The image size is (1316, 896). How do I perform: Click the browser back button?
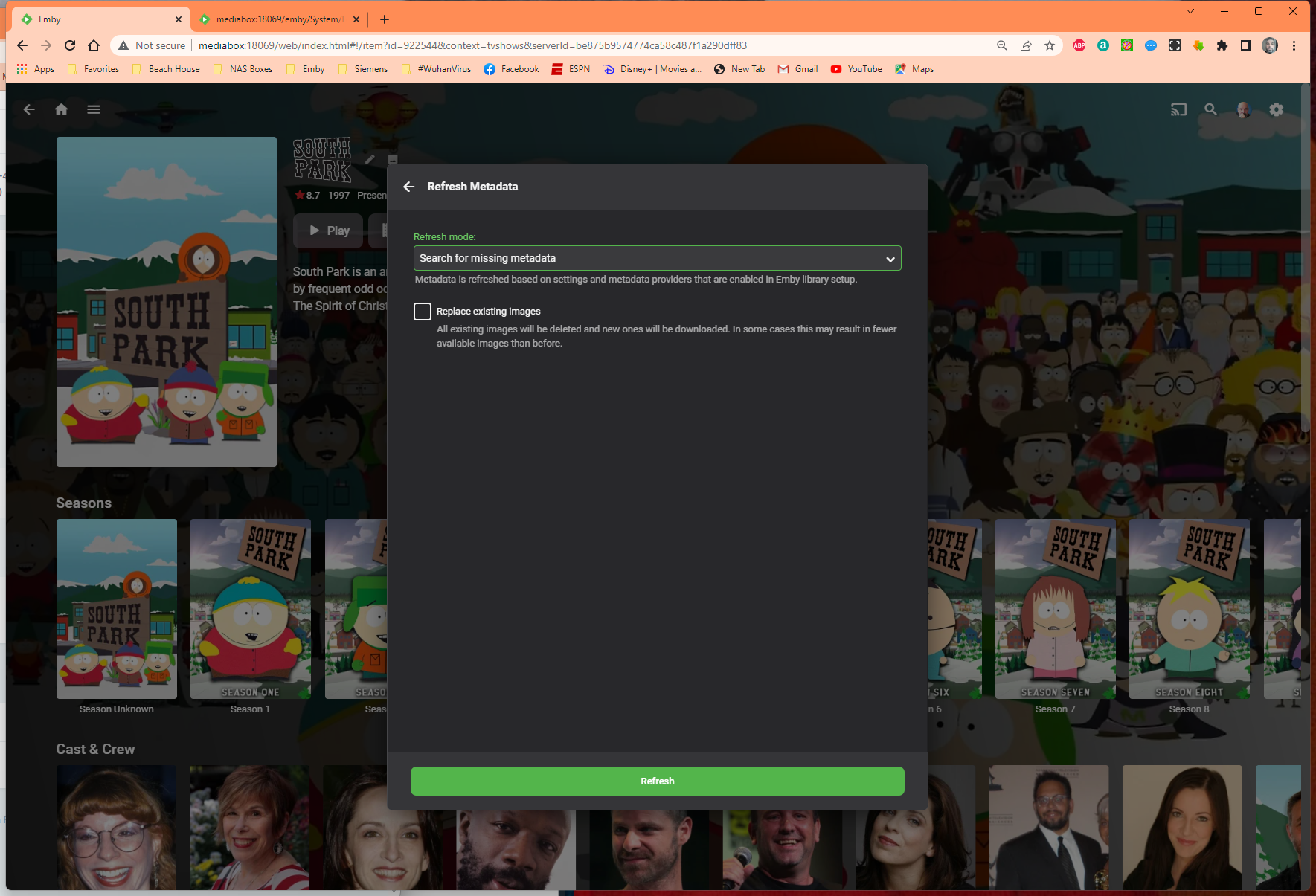pyautogui.click(x=22, y=45)
